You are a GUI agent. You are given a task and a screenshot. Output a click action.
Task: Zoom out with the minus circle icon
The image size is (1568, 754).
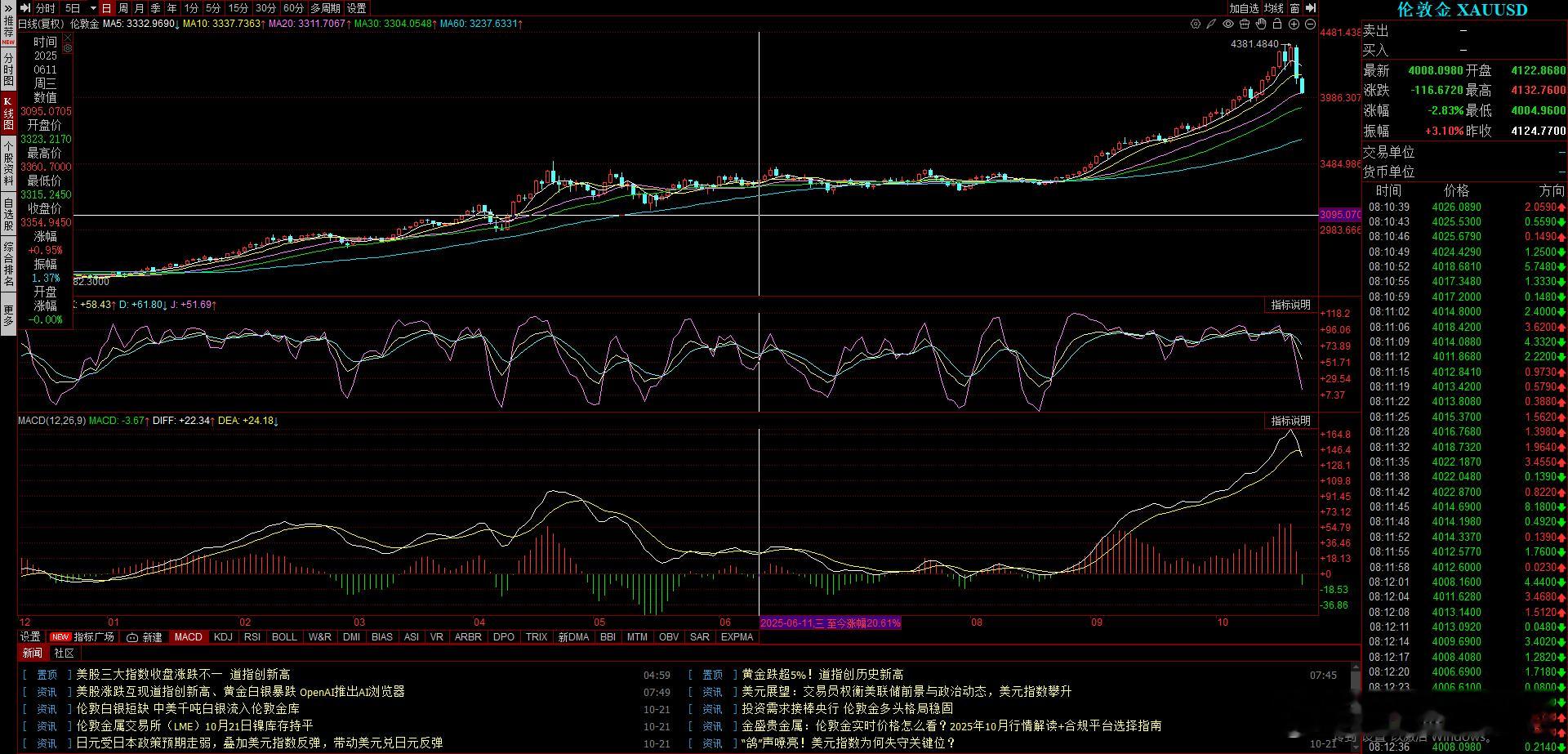(x=1310, y=25)
